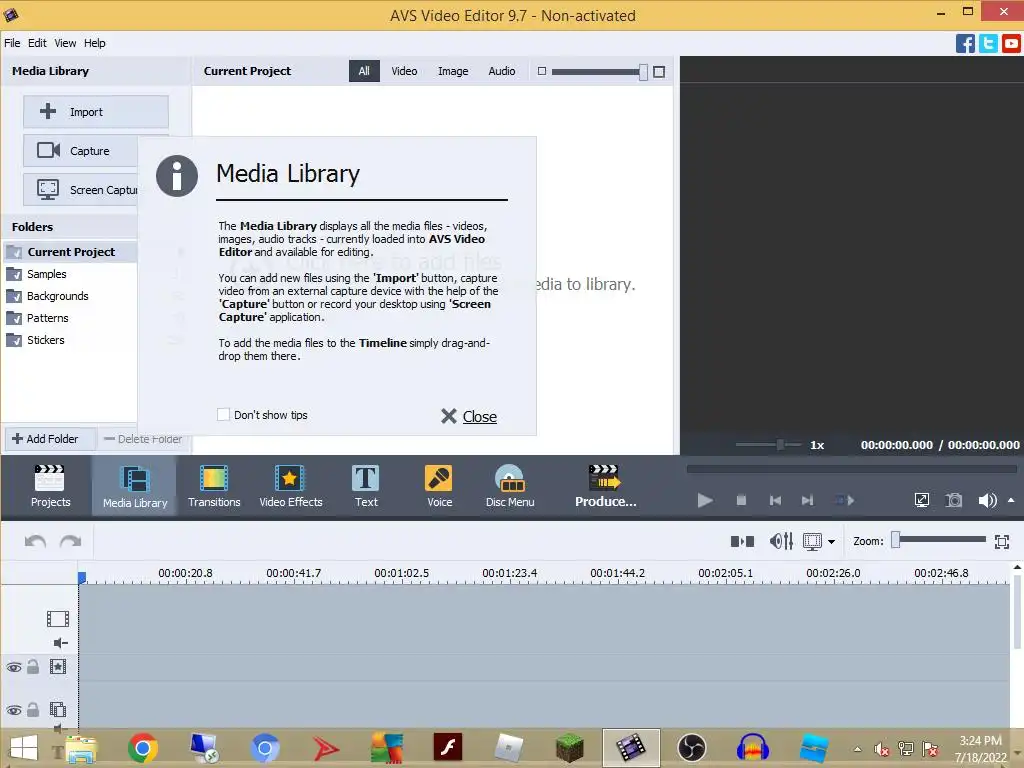
Task: Click the large thumbnail size icon
Action: (659, 72)
